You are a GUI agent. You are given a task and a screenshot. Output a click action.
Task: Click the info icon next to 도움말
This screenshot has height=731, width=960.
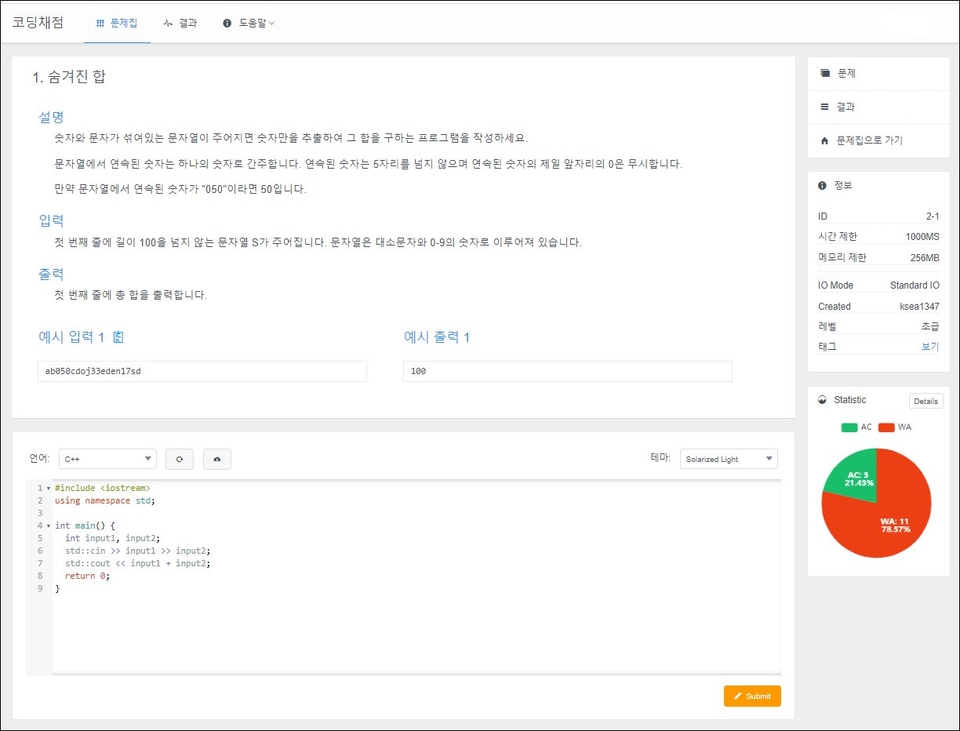click(x=227, y=23)
